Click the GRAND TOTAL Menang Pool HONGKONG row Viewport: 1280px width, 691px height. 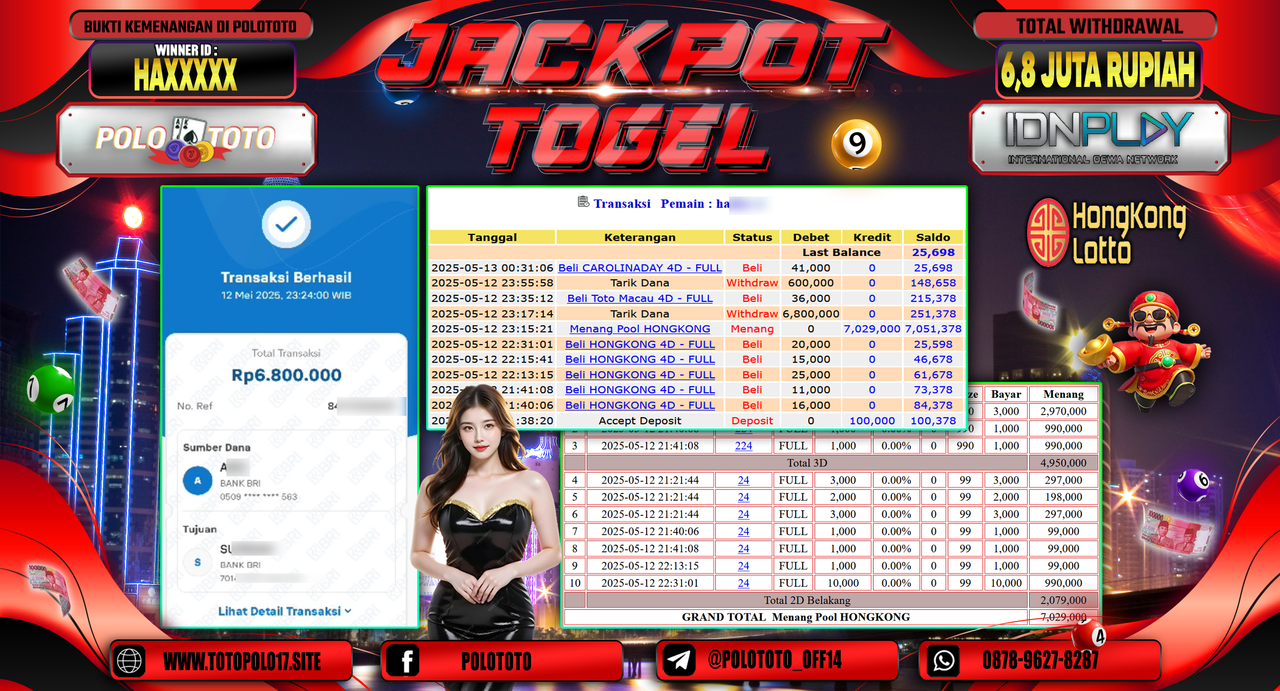(831, 617)
